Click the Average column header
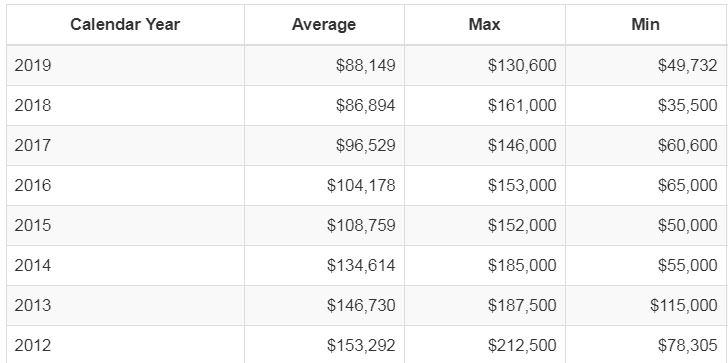 [x=324, y=25]
